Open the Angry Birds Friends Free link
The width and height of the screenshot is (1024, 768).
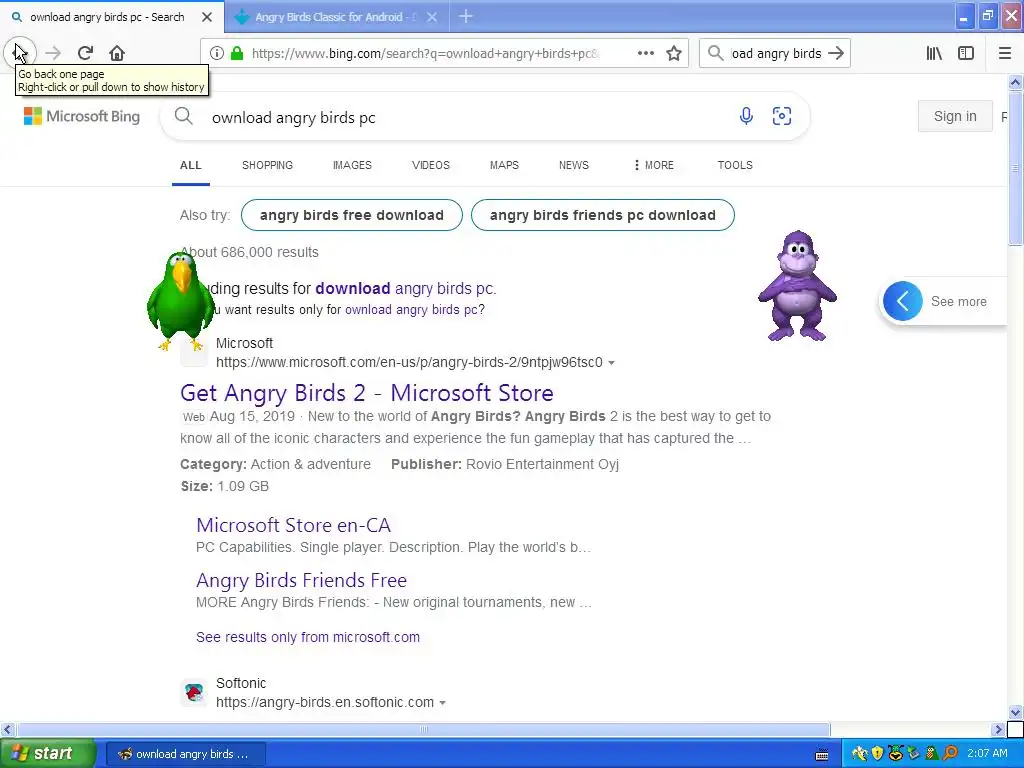pos(301,580)
